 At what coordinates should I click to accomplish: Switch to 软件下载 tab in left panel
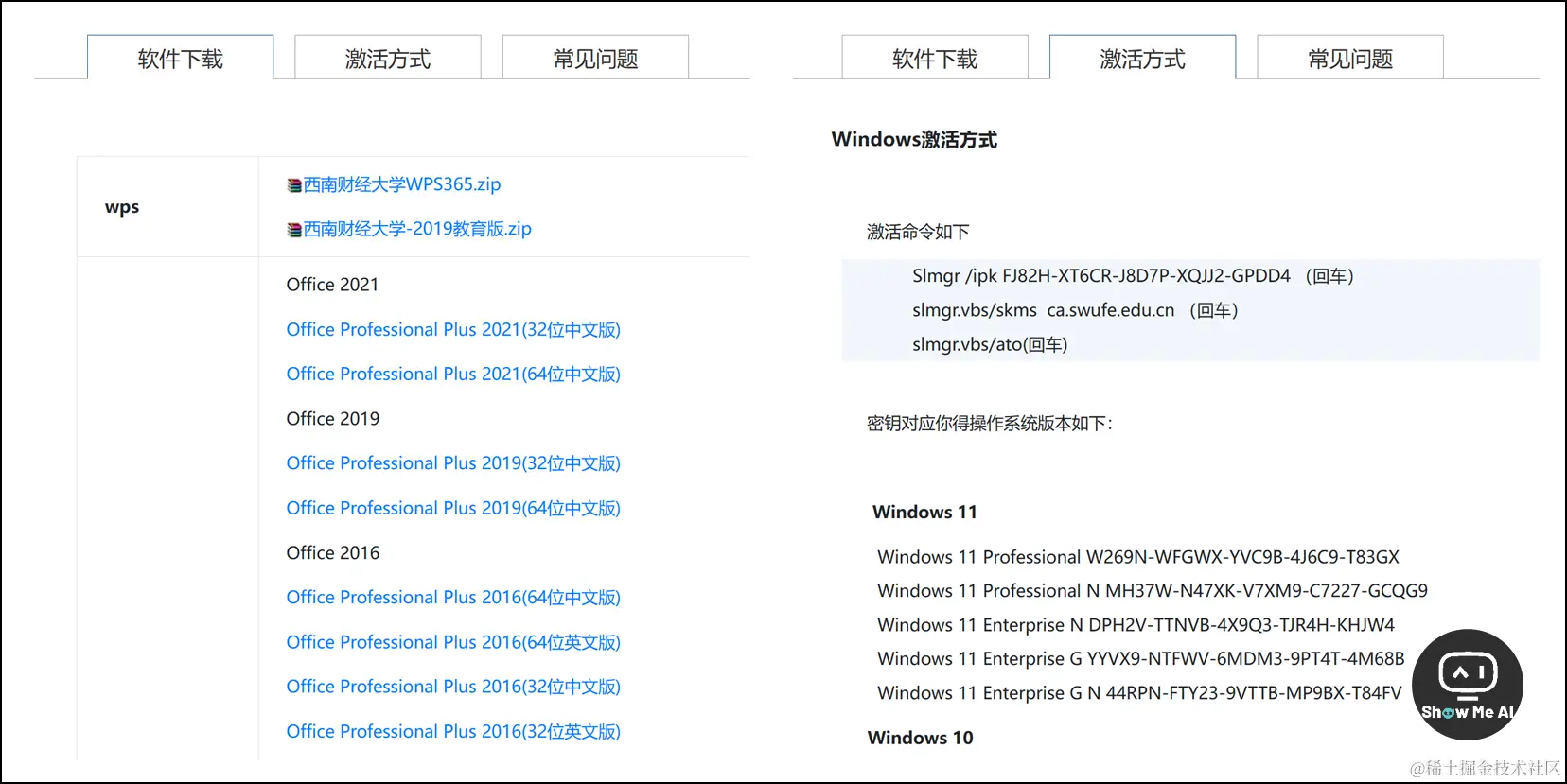tap(180, 58)
